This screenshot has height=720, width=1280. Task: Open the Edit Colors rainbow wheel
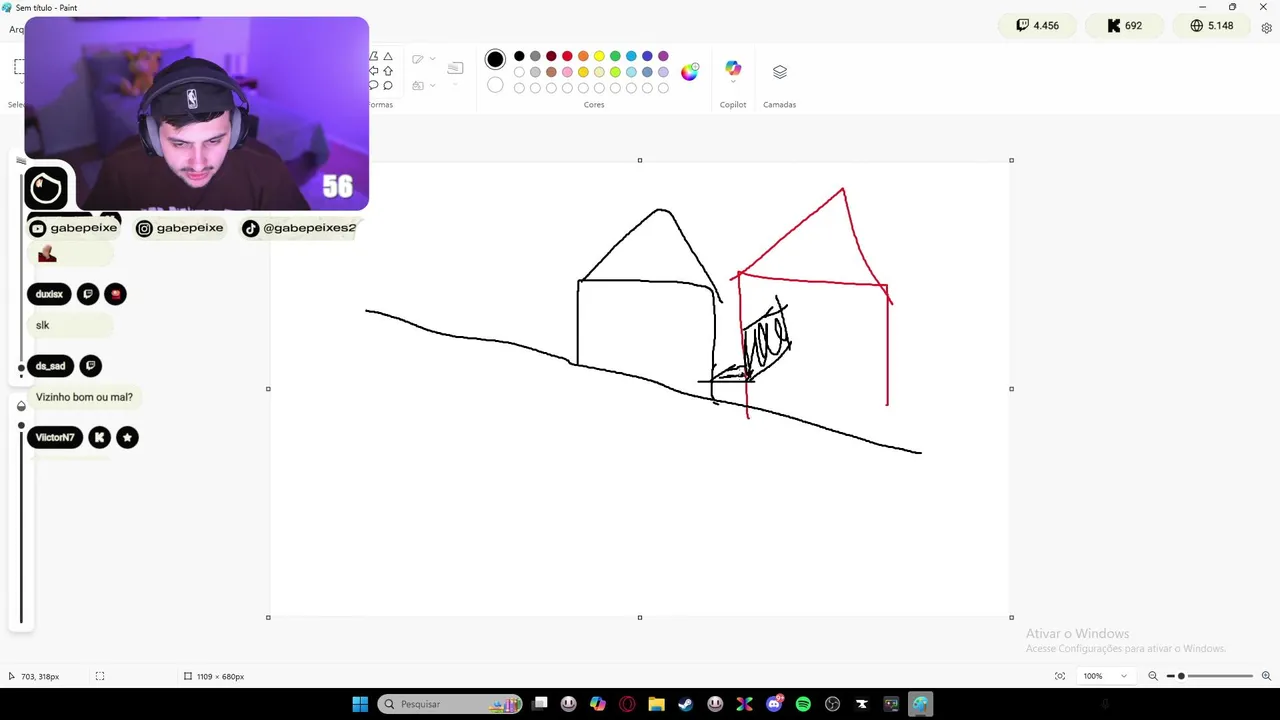[690, 72]
